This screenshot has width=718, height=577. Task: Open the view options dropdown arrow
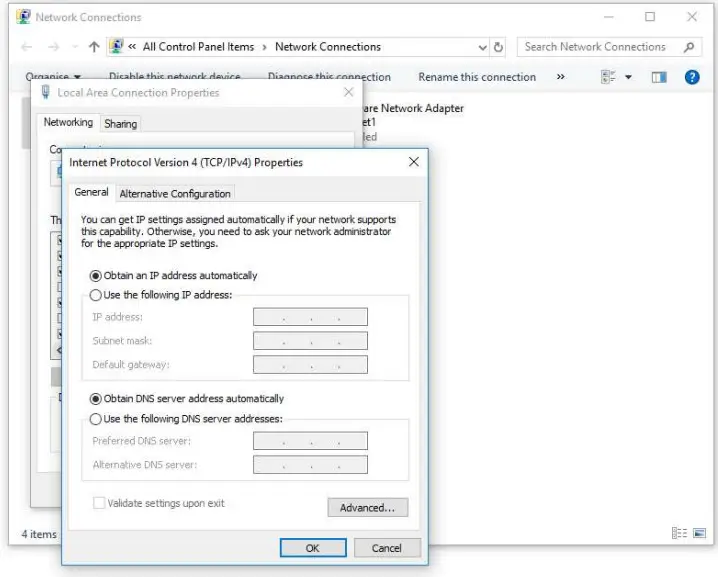click(x=628, y=77)
